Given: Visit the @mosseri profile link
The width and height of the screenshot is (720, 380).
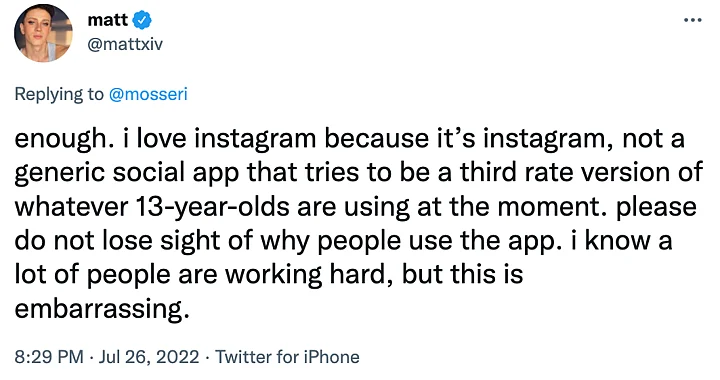Looking at the screenshot, I should [148, 94].
